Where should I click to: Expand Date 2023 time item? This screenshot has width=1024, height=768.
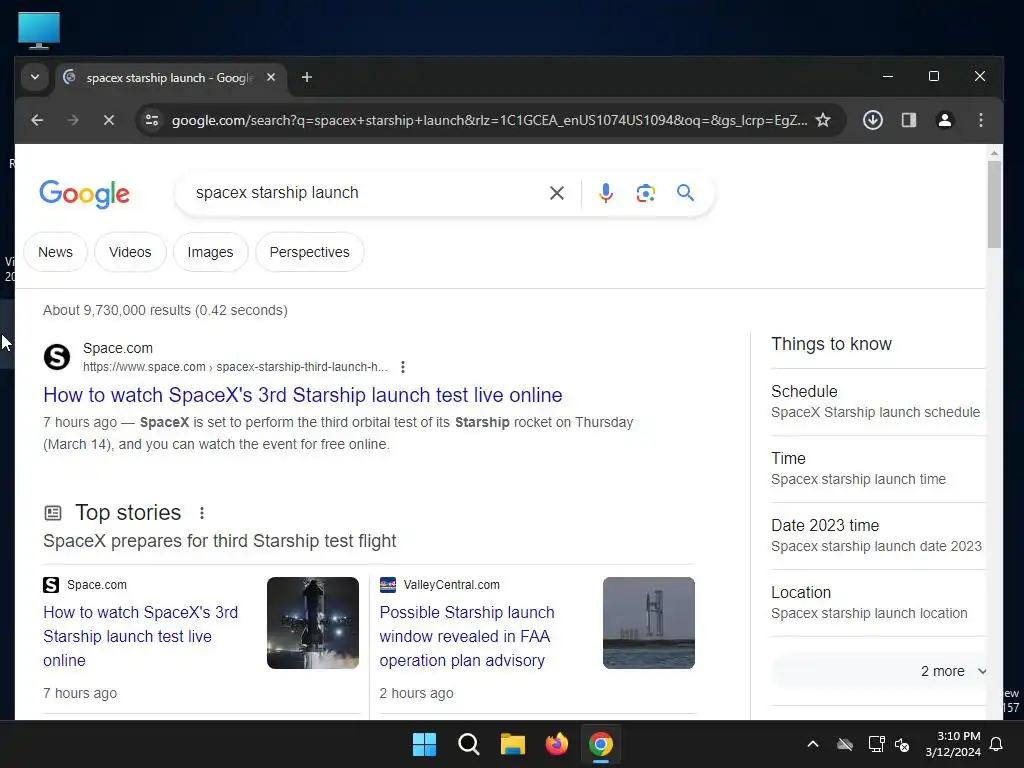(878, 536)
